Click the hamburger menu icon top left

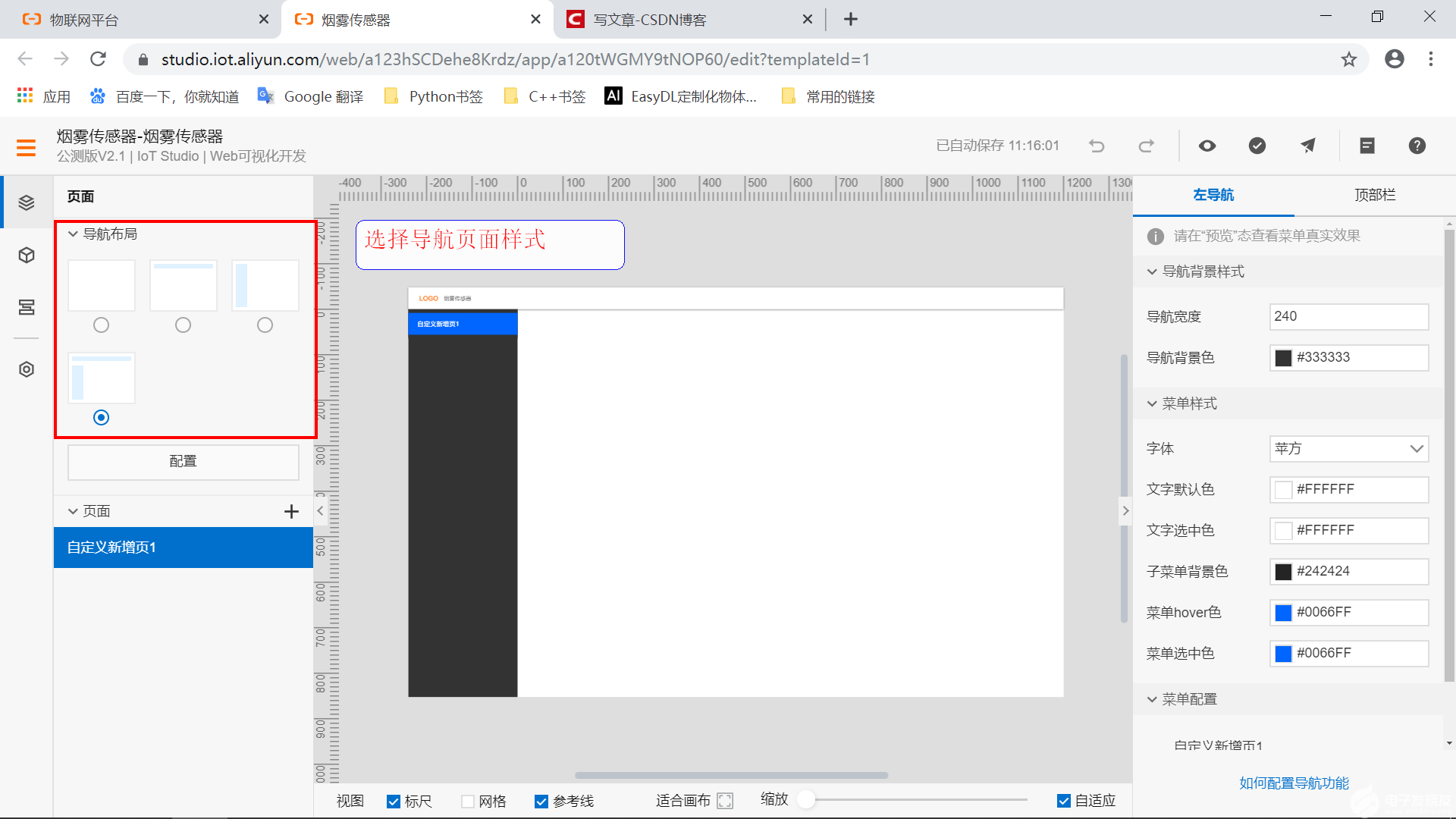(26, 147)
